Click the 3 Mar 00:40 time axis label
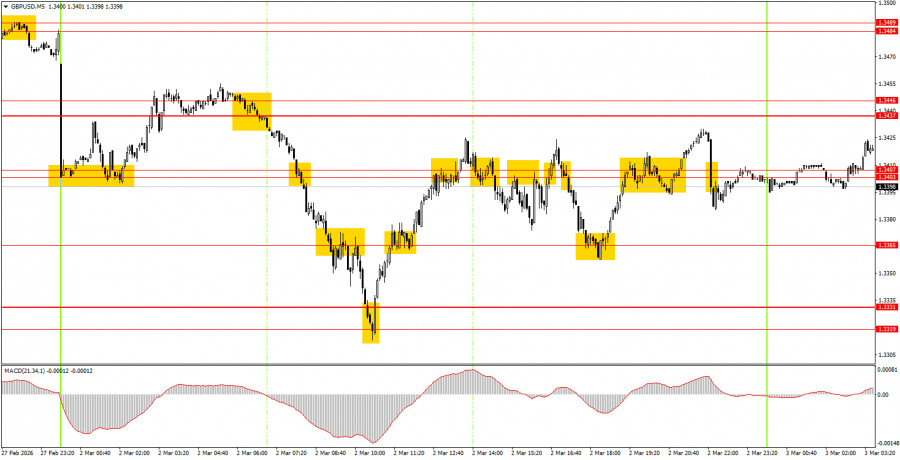 click(x=802, y=453)
